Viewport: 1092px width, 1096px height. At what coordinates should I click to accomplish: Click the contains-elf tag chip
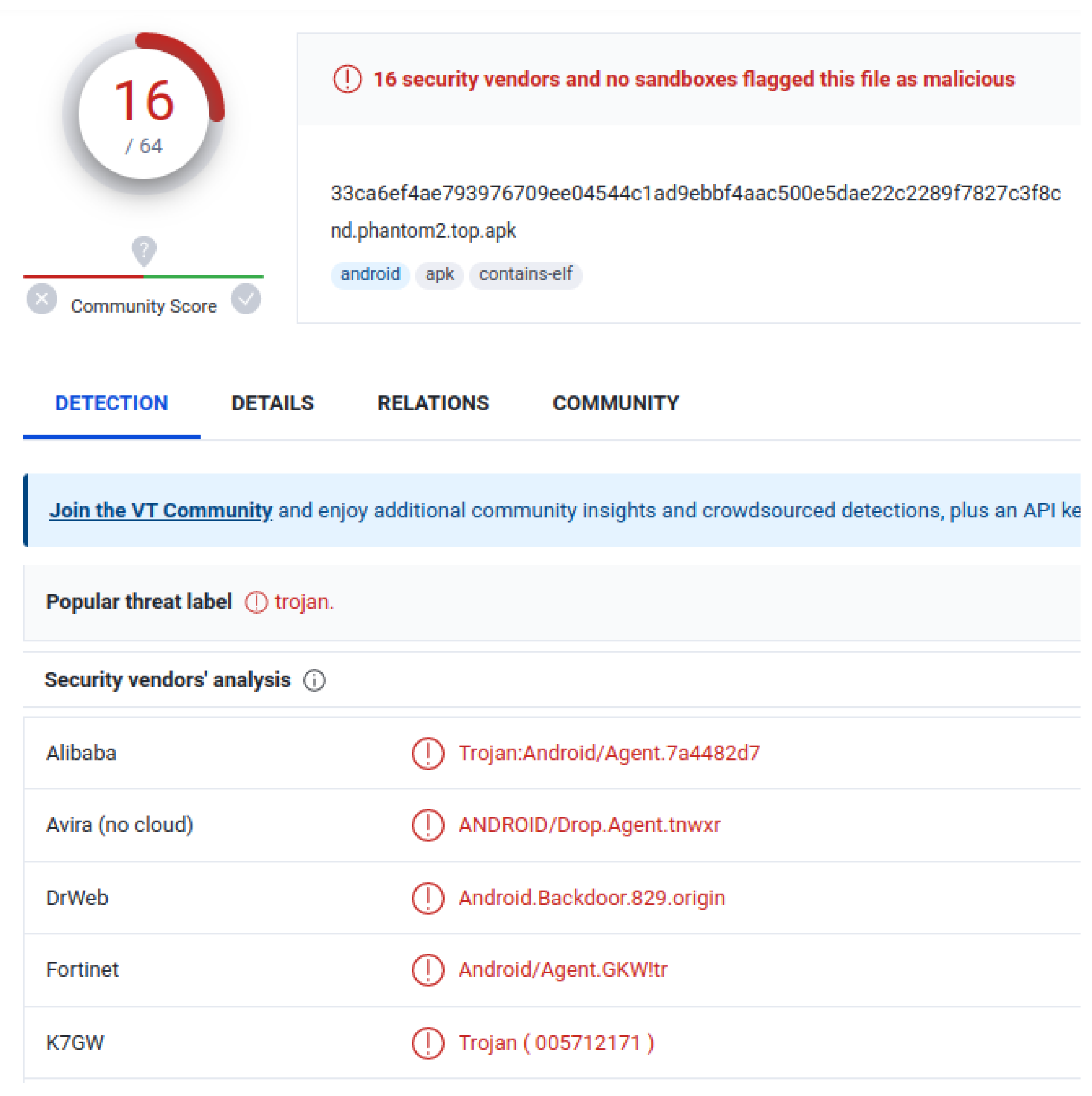[526, 274]
